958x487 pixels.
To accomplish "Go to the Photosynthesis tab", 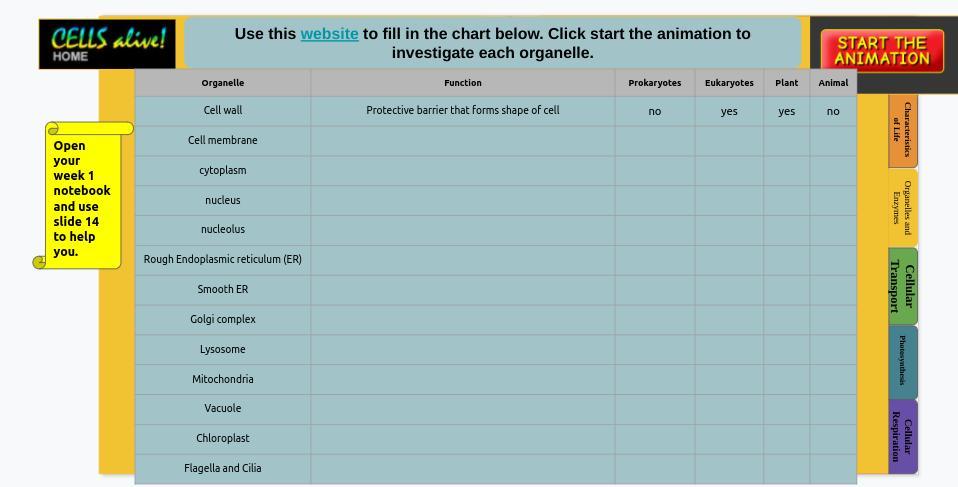I will tap(902, 361).
